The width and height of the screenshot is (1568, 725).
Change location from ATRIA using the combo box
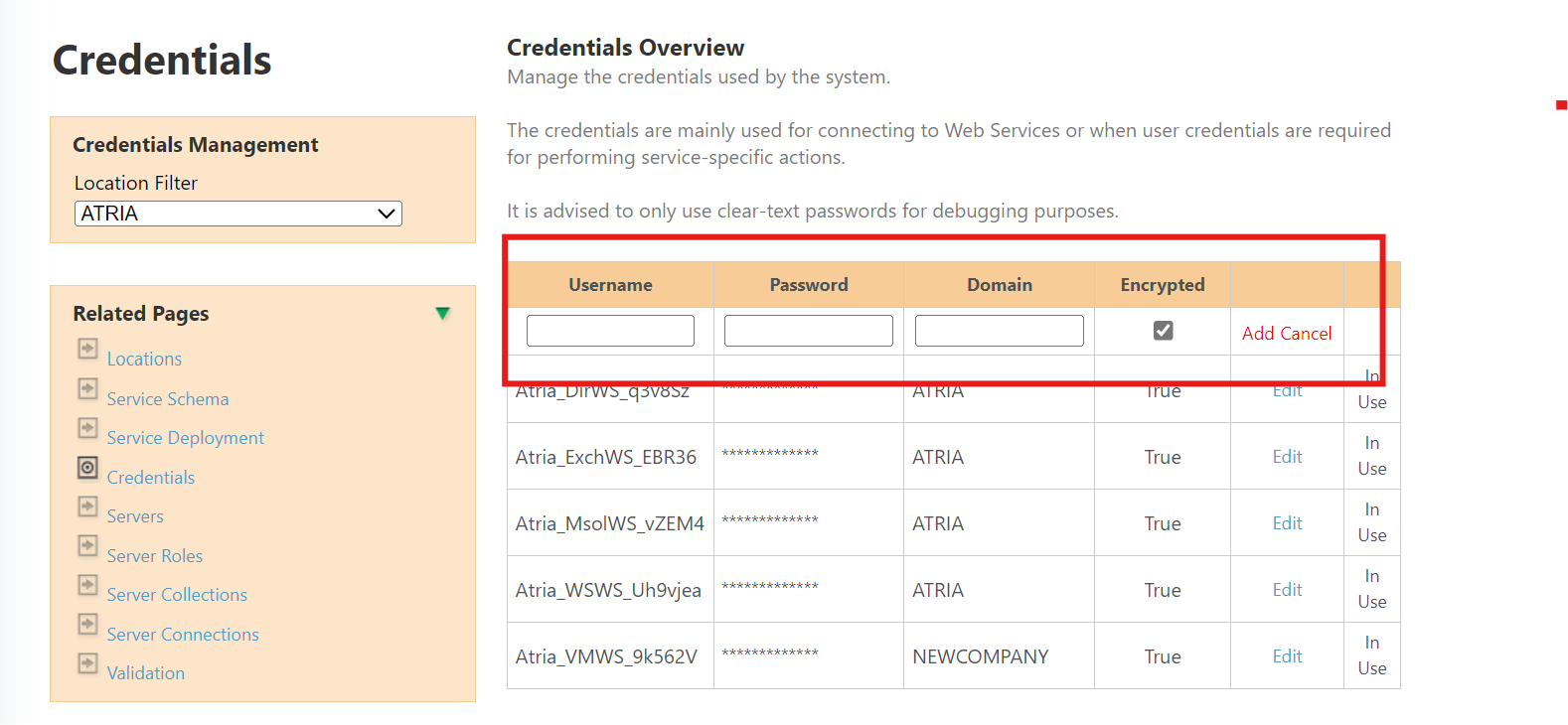point(237,213)
